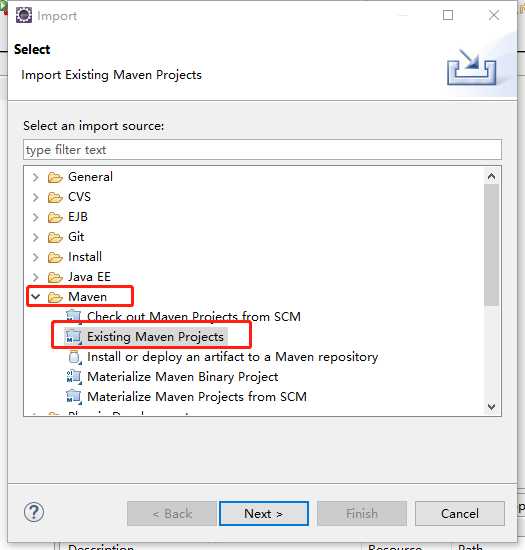
Task: Click the scrollbar up arrow
Action: 492,176
